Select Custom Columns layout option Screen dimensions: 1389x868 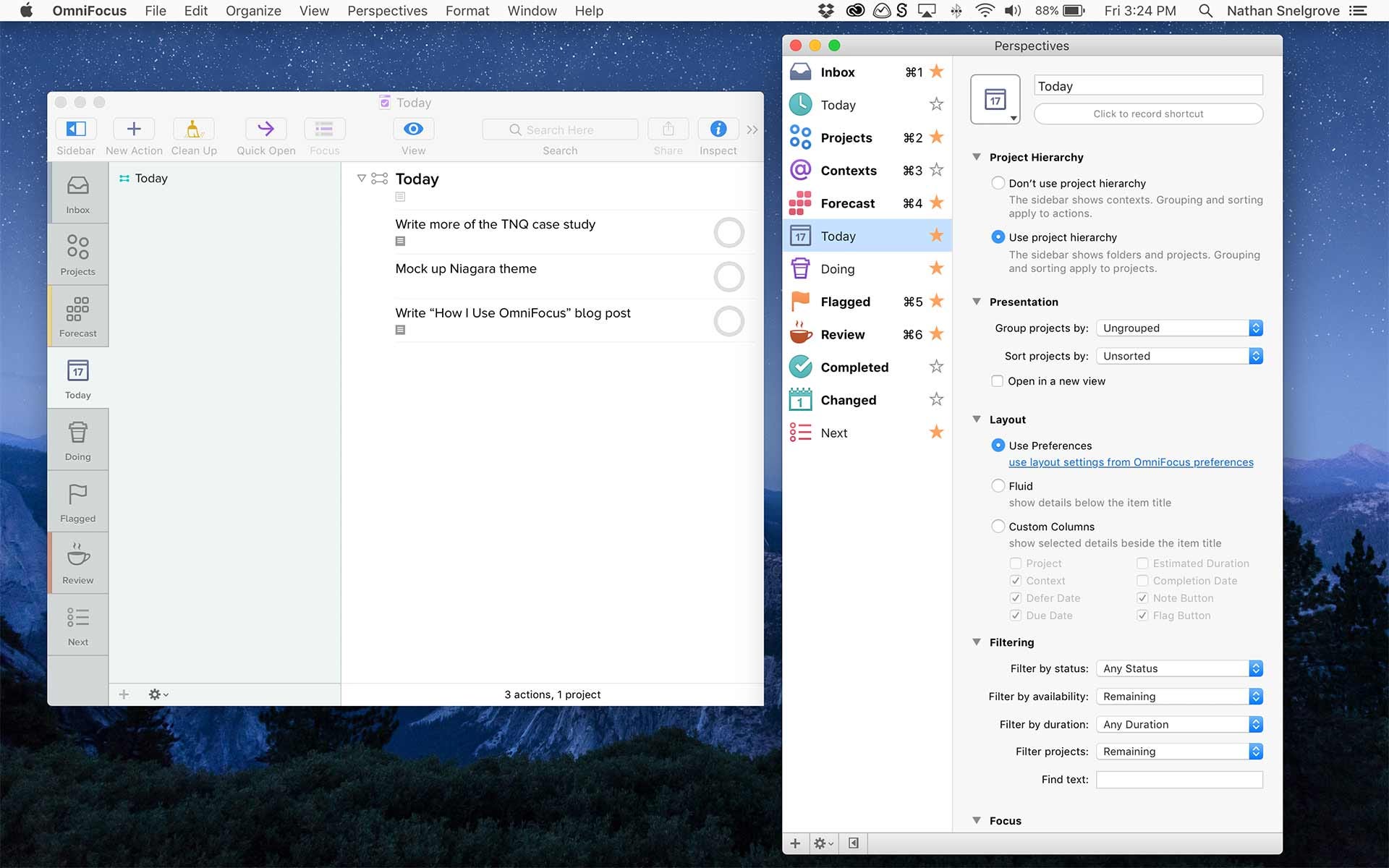coord(998,527)
